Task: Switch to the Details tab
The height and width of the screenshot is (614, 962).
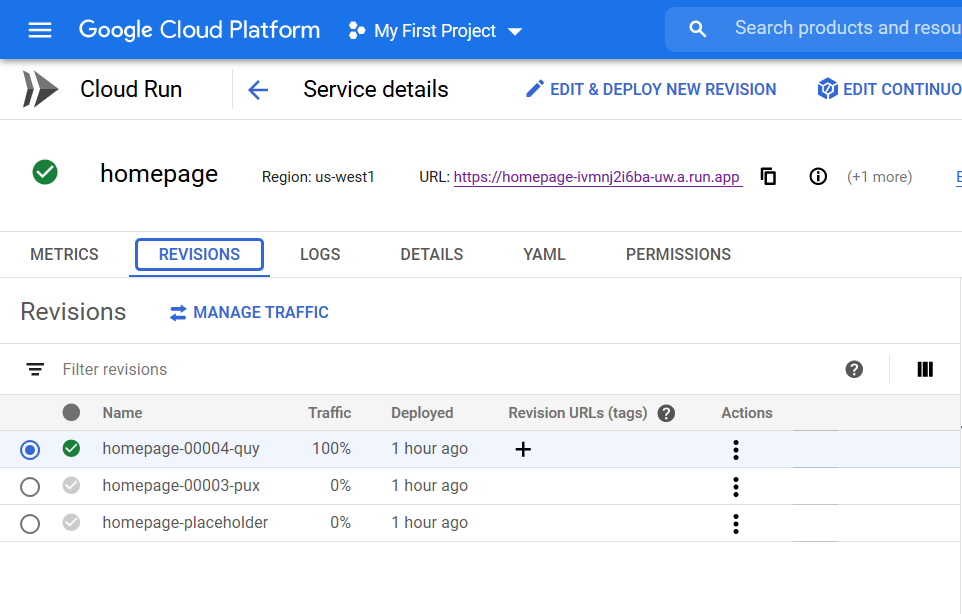Action: click(x=432, y=254)
